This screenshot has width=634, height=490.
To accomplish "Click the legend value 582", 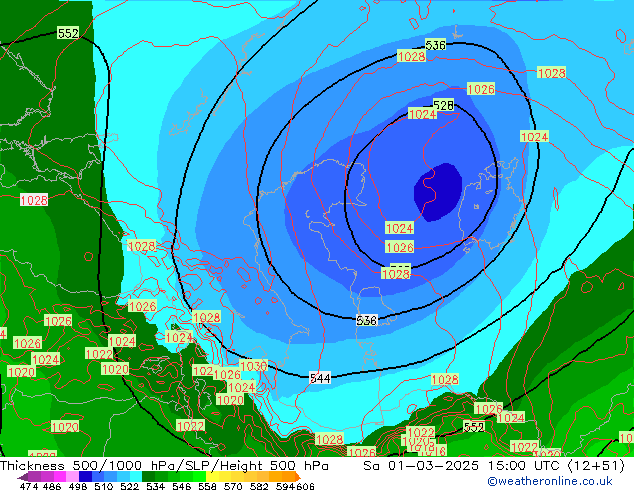I will (x=259, y=486).
